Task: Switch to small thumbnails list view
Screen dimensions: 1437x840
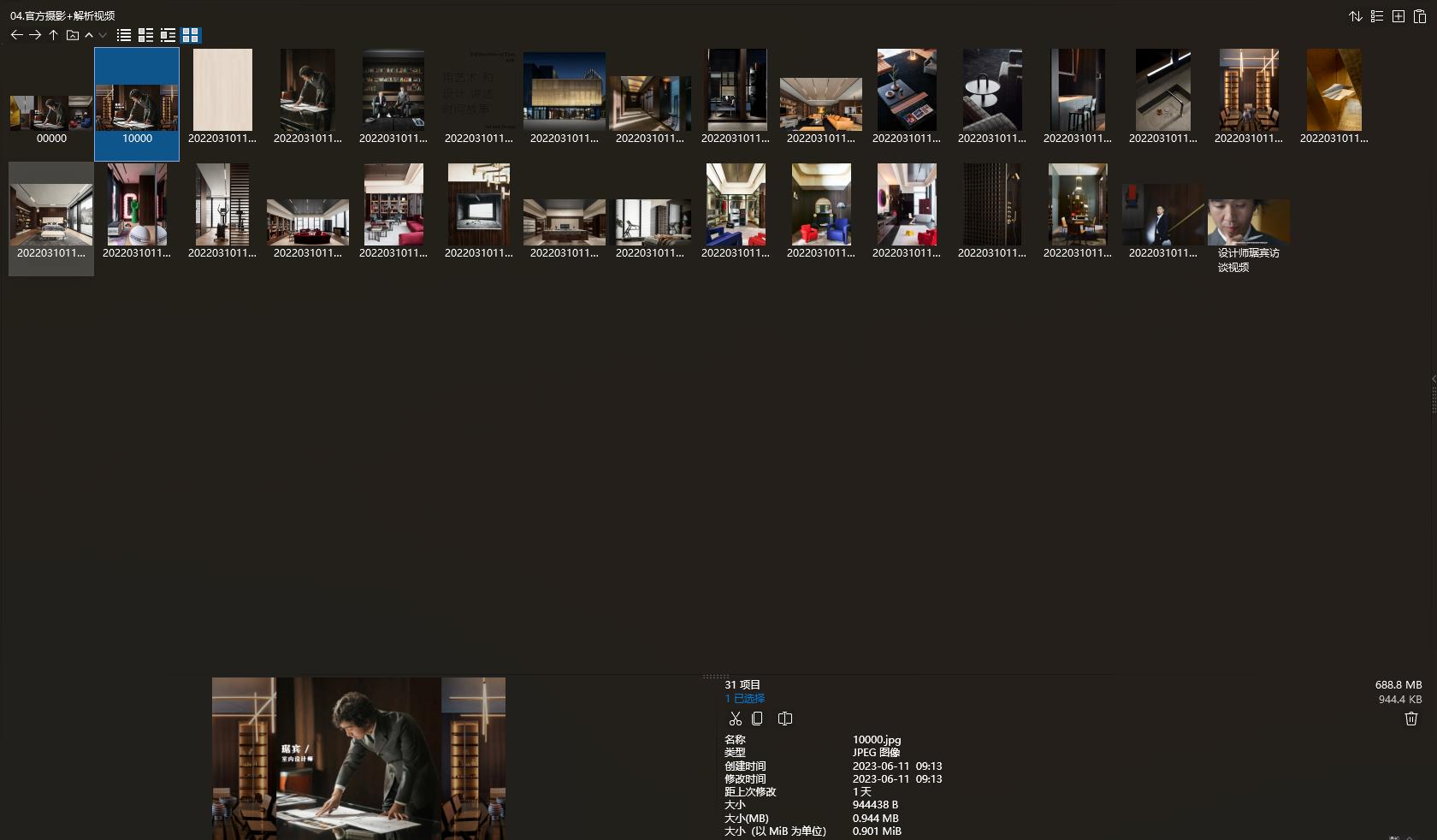Action: (146, 35)
